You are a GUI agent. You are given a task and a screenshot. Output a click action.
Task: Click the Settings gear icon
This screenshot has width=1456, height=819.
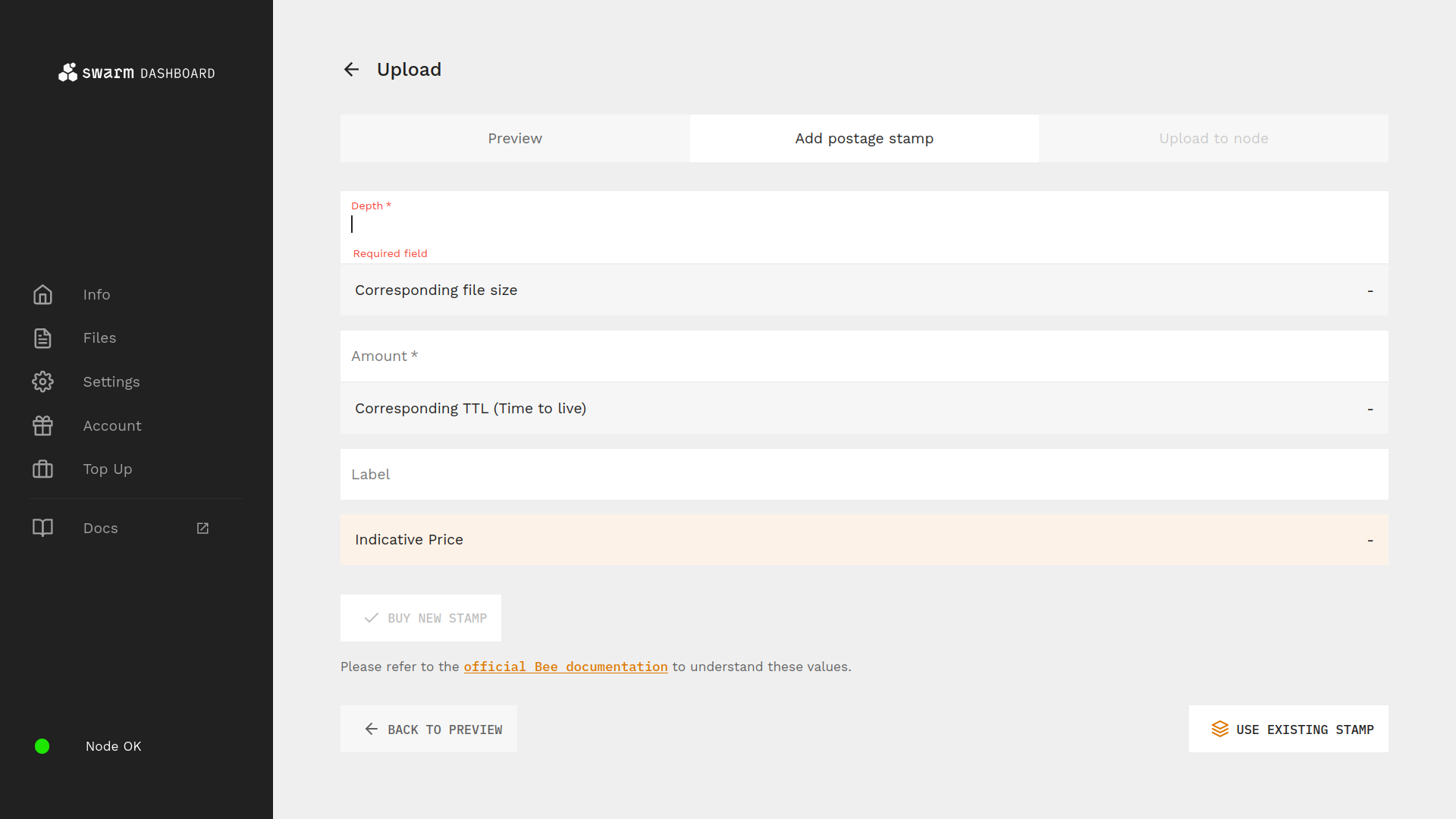click(x=43, y=381)
